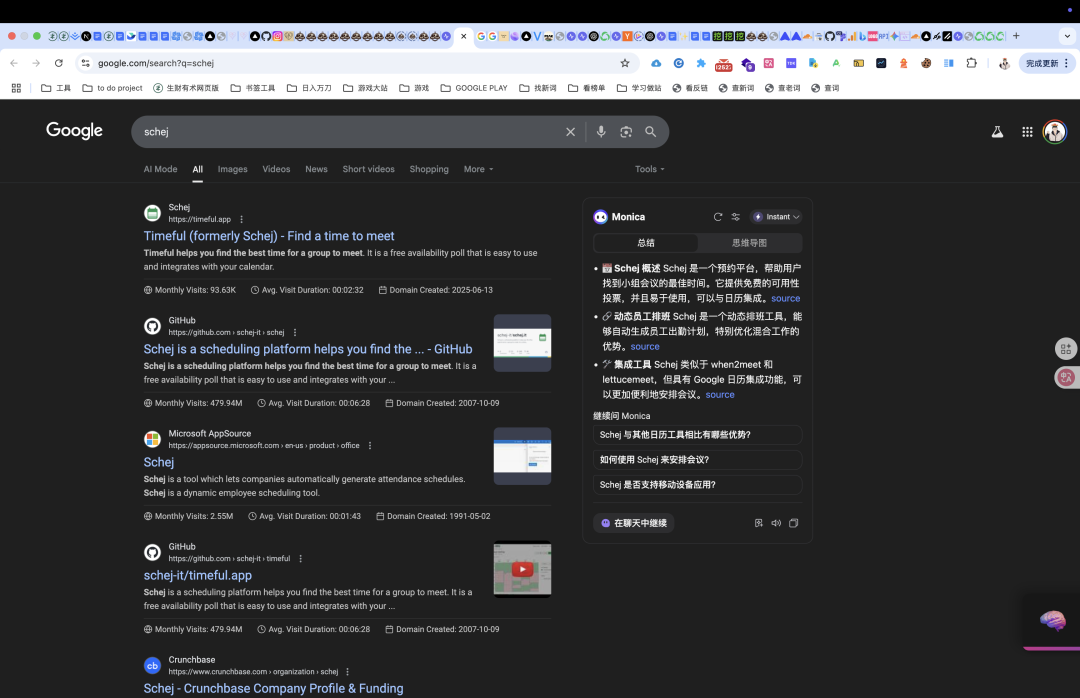Open the schej-it/timeful.app result link
This screenshot has height=698, width=1080.
pyautogui.click(x=198, y=575)
